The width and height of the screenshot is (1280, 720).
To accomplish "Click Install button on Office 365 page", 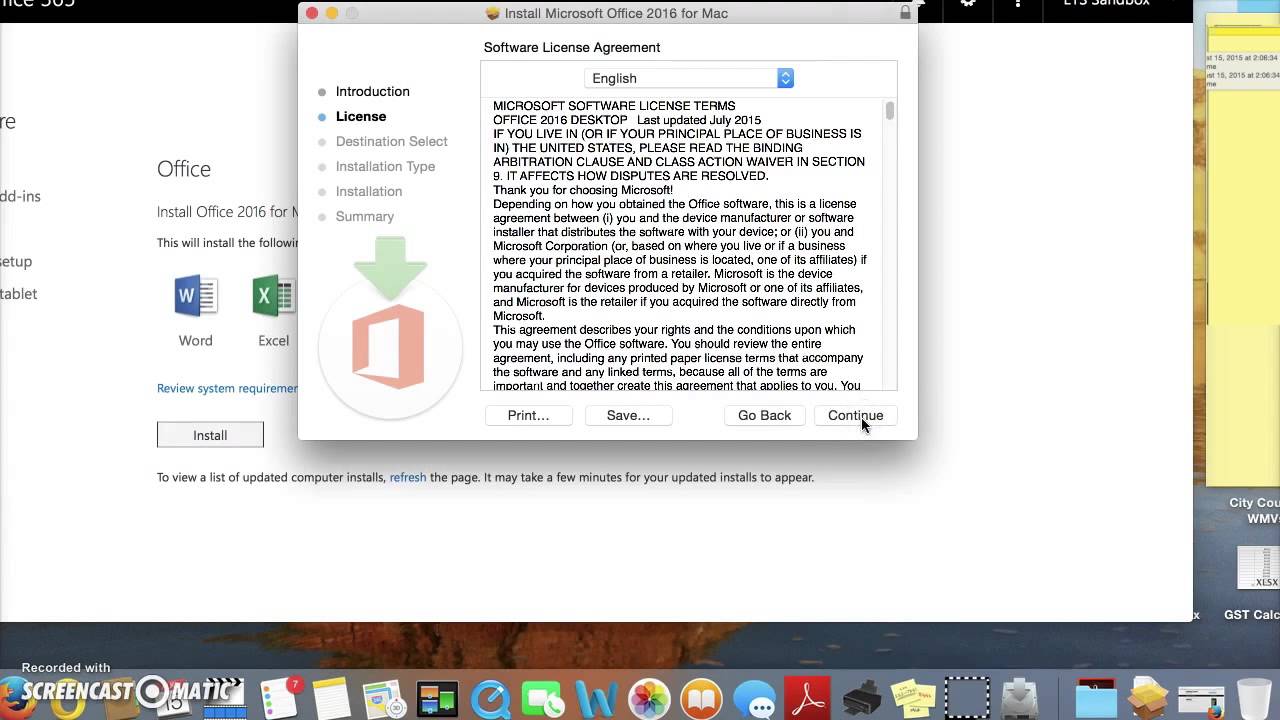I will tap(210, 435).
